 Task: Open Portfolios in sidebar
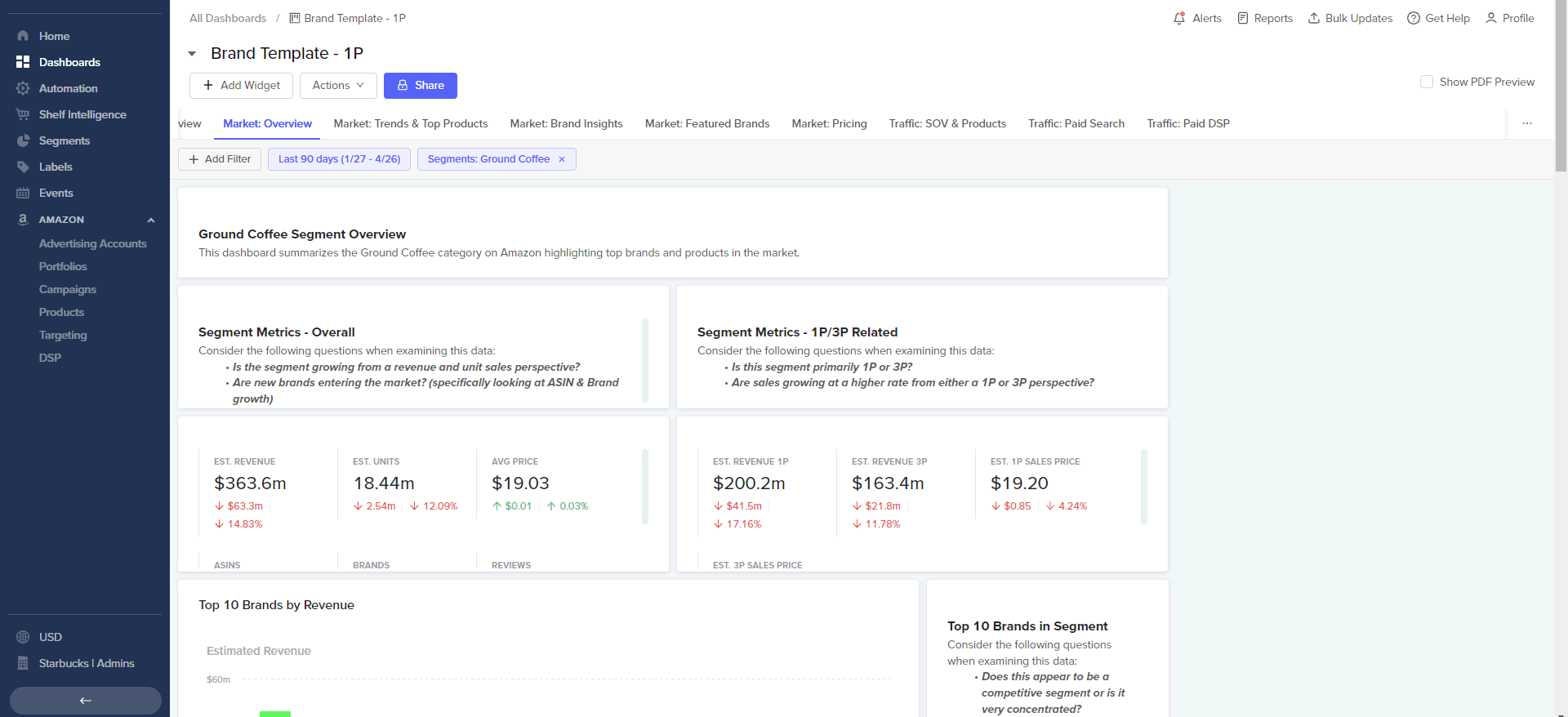pyautogui.click(x=63, y=266)
